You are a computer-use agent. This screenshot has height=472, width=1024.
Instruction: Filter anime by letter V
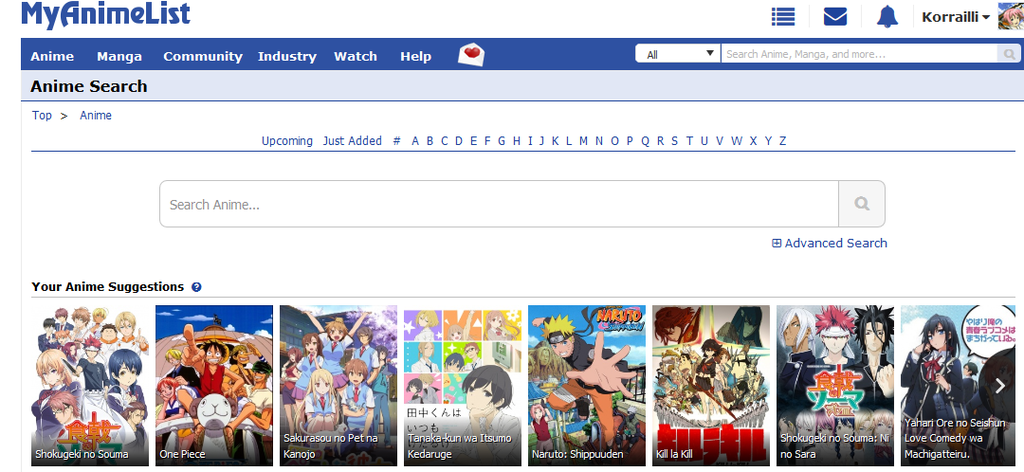719,140
